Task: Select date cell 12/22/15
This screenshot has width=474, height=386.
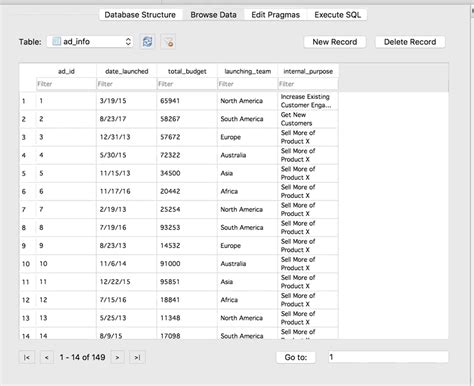Action: [x=127, y=282]
